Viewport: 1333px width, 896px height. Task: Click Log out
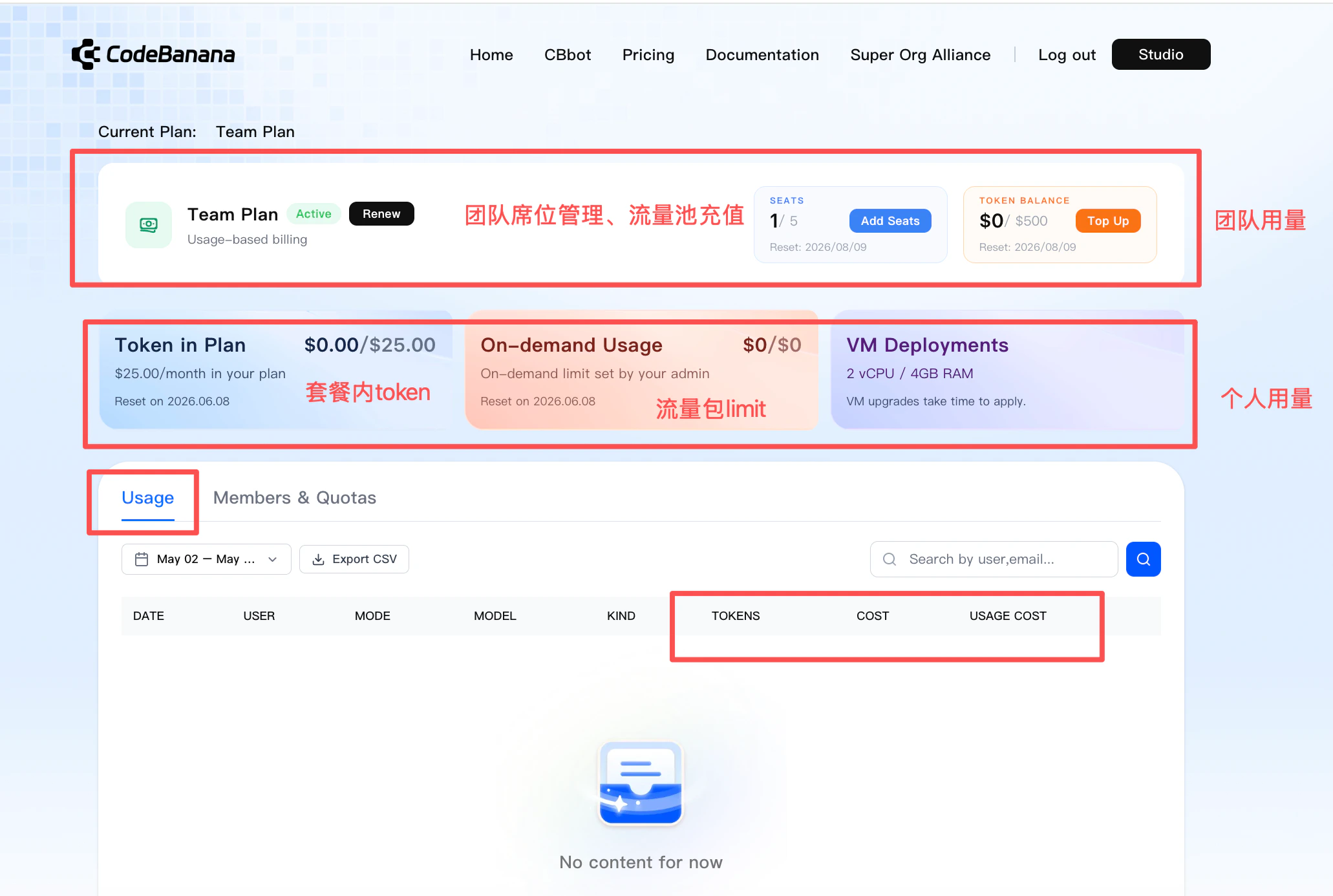(1067, 55)
